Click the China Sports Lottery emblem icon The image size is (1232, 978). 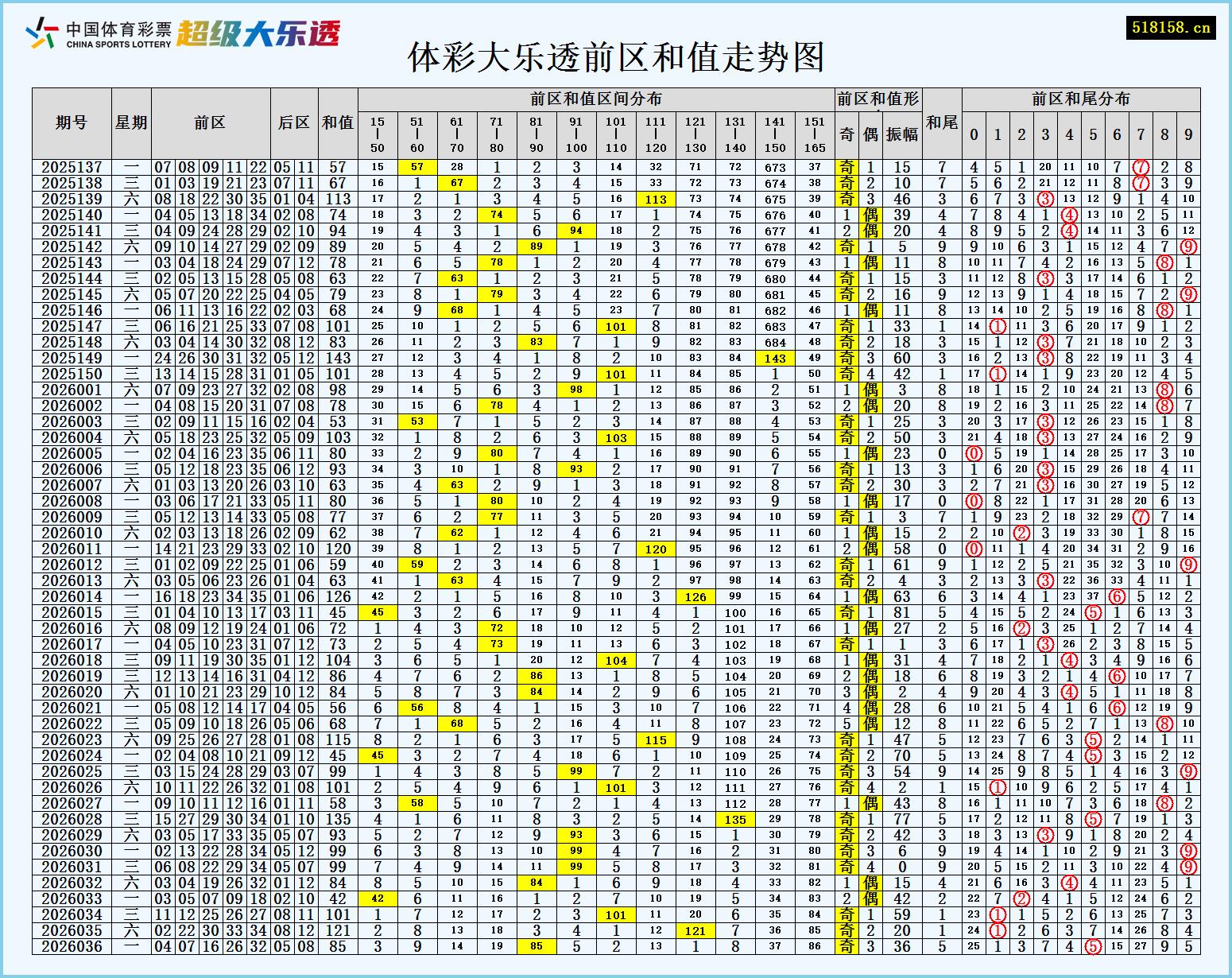coord(41,32)
